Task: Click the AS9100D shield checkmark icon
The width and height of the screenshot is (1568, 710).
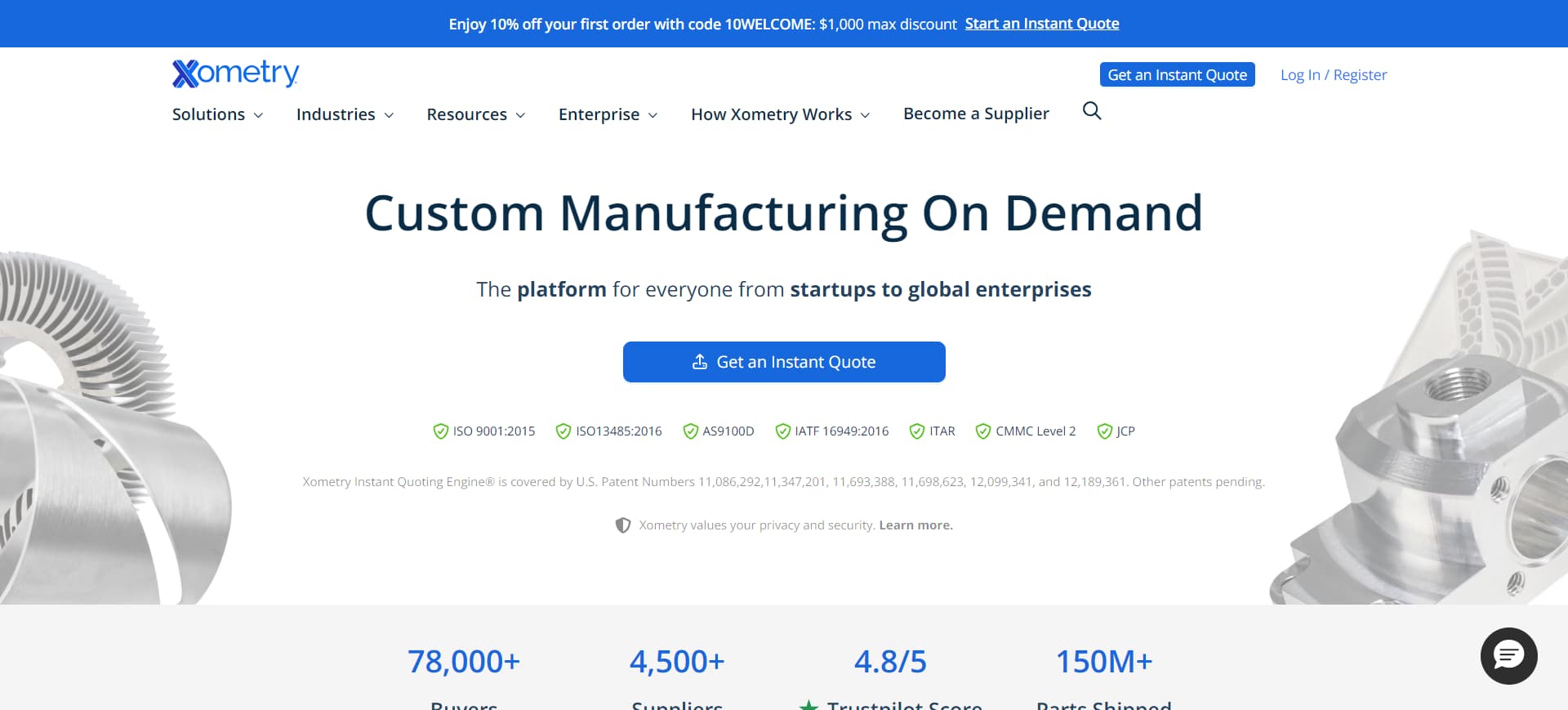Action: tap(691, 431)
